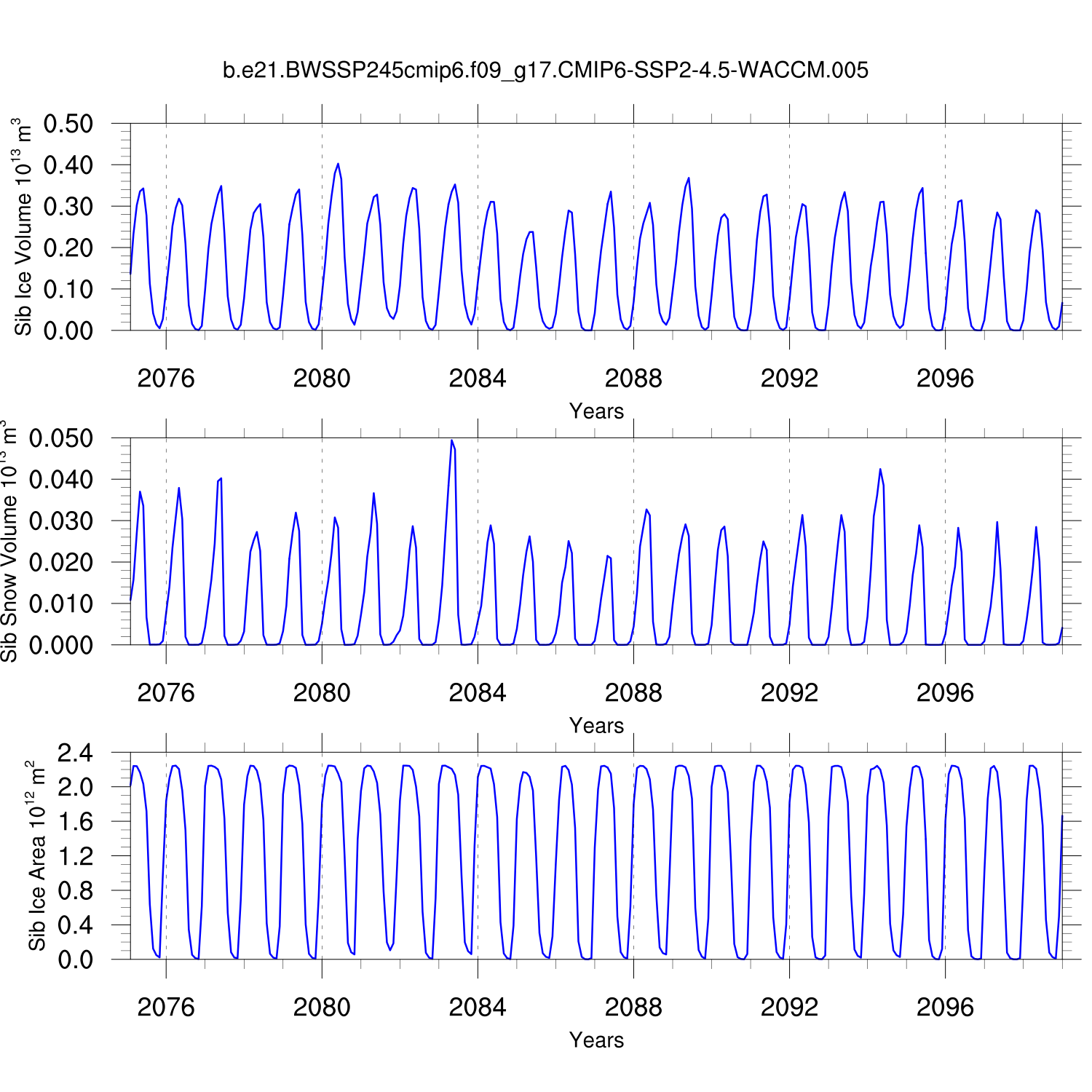
Task: Select the "Sib Ice Area" y-axis label
Action: (x=36, y=856)
